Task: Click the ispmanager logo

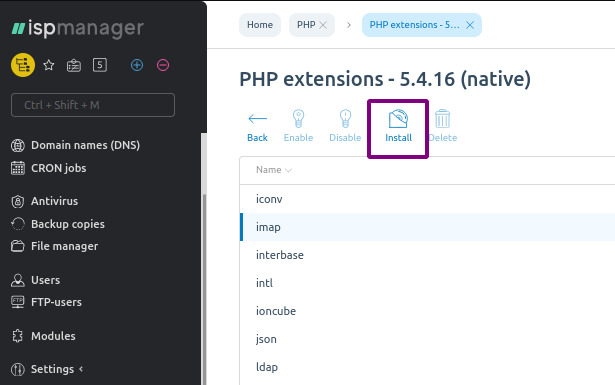Action: coord(78,29)
